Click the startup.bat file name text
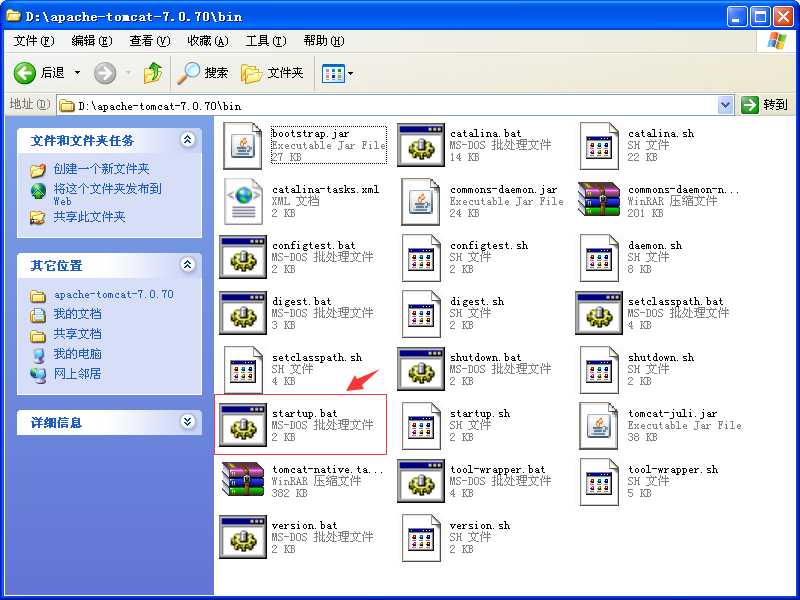Screen dimensions: 800x600 click(305, 413)
